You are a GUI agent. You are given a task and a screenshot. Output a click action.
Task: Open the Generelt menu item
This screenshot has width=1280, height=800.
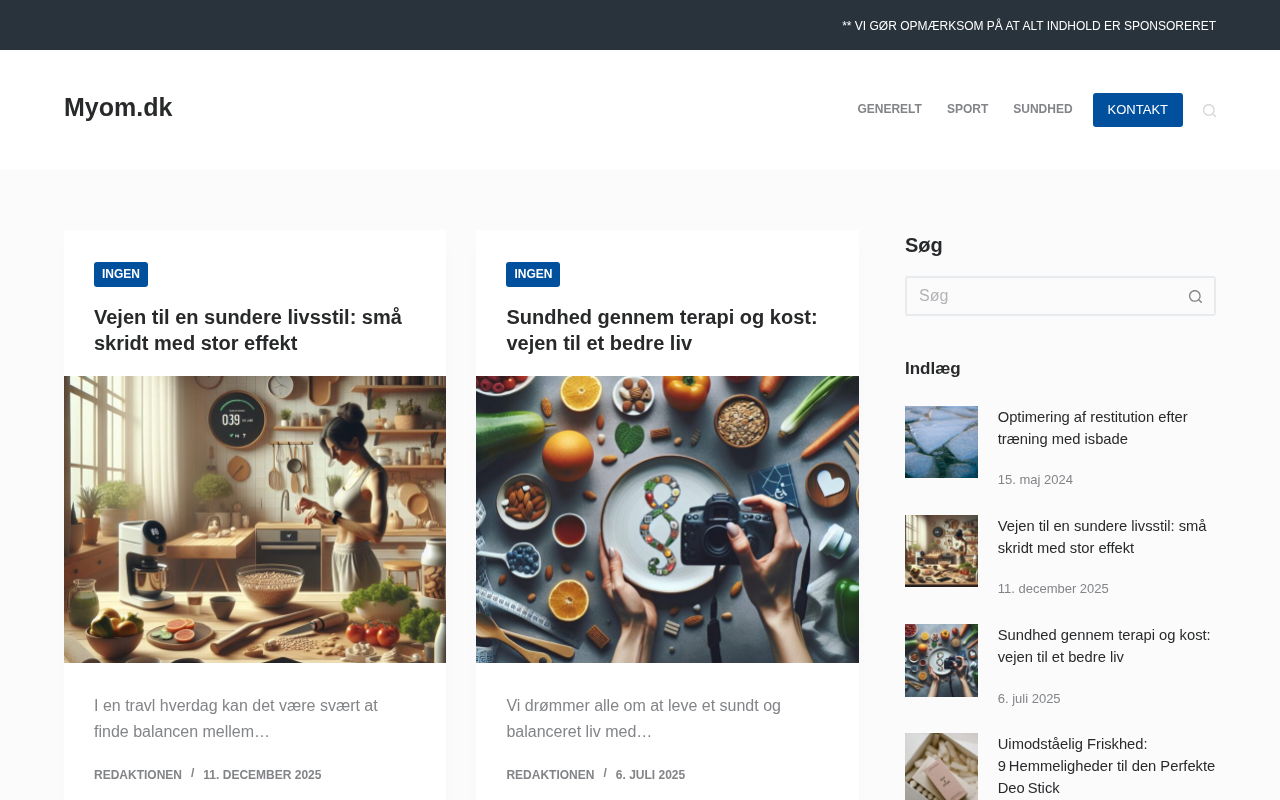(889, 110)
